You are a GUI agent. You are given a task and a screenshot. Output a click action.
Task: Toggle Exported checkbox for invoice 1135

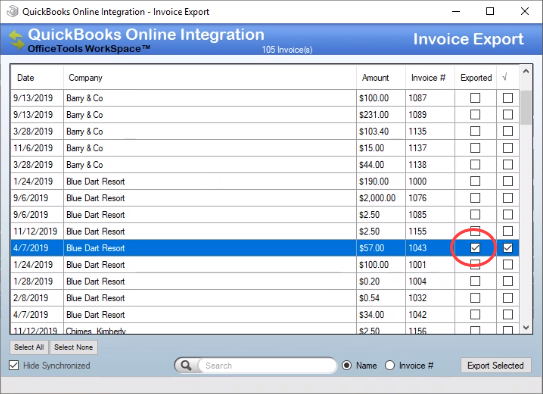475,131
